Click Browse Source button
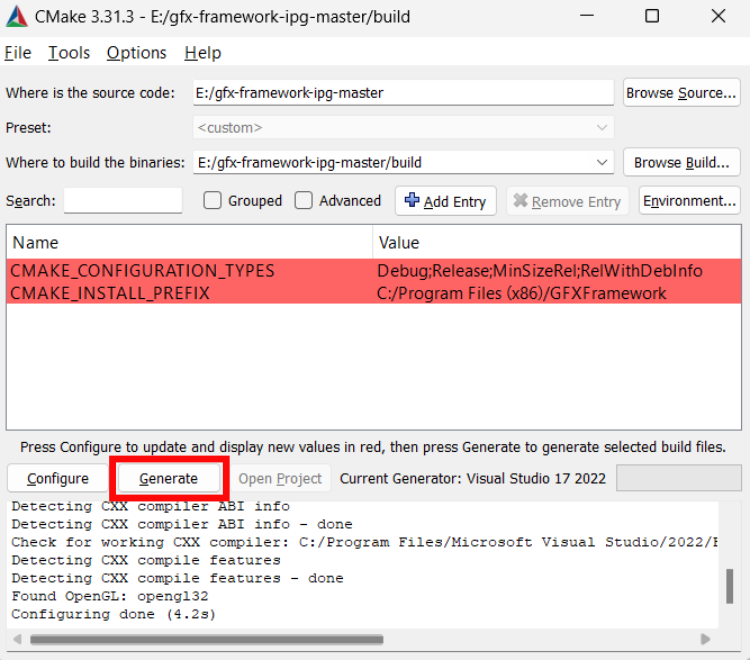This screenshot has width=750, height=660. 681,93
